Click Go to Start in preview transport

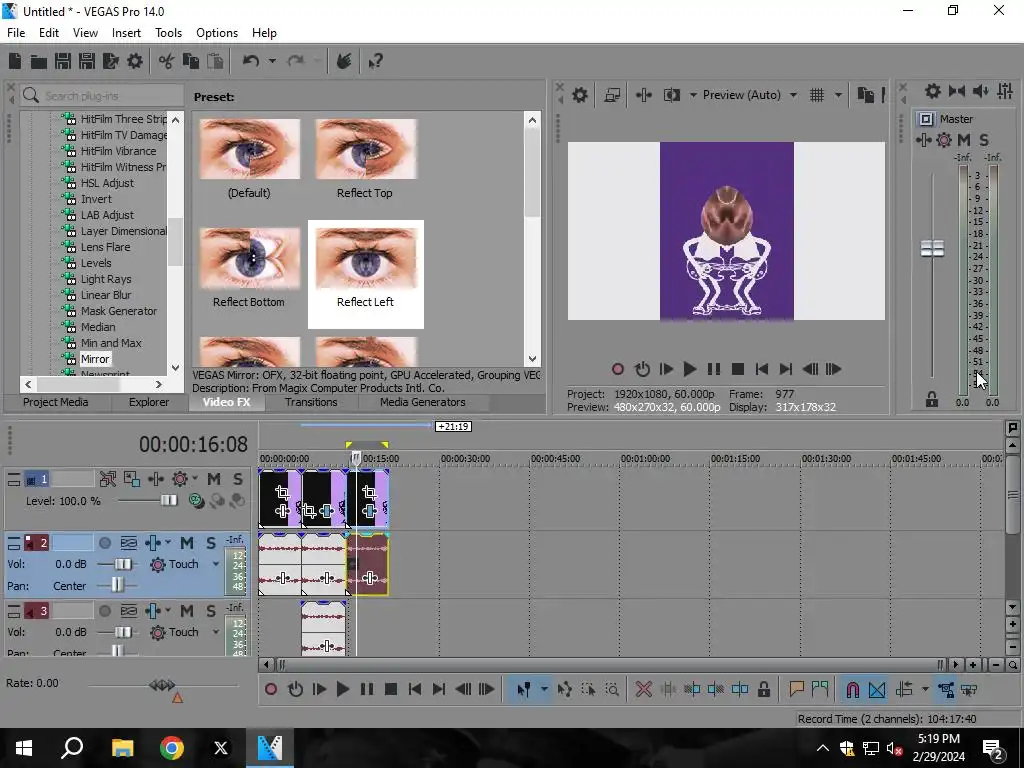coord(761,370)
